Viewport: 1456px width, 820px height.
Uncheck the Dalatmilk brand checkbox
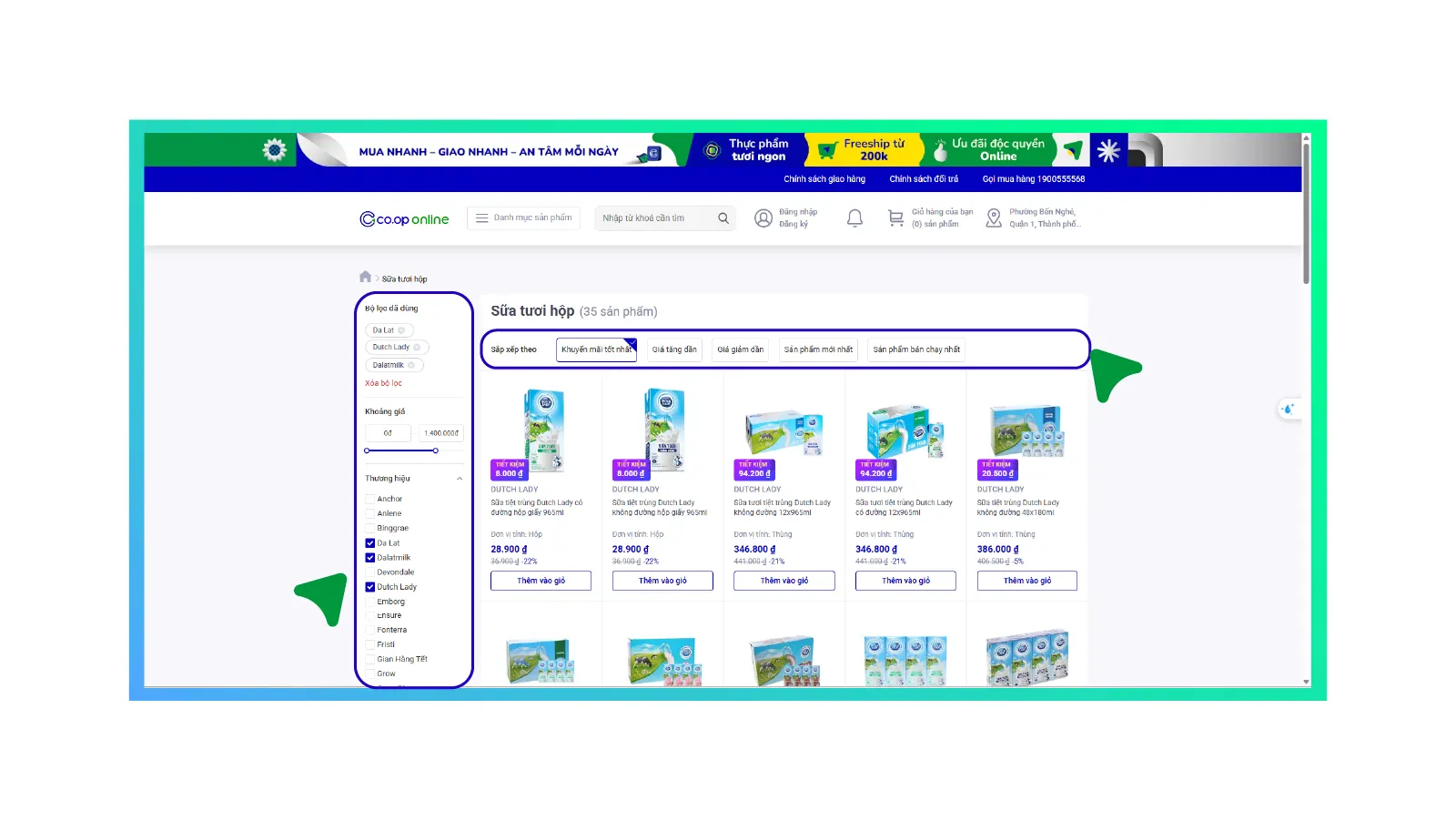coord(370,558)
